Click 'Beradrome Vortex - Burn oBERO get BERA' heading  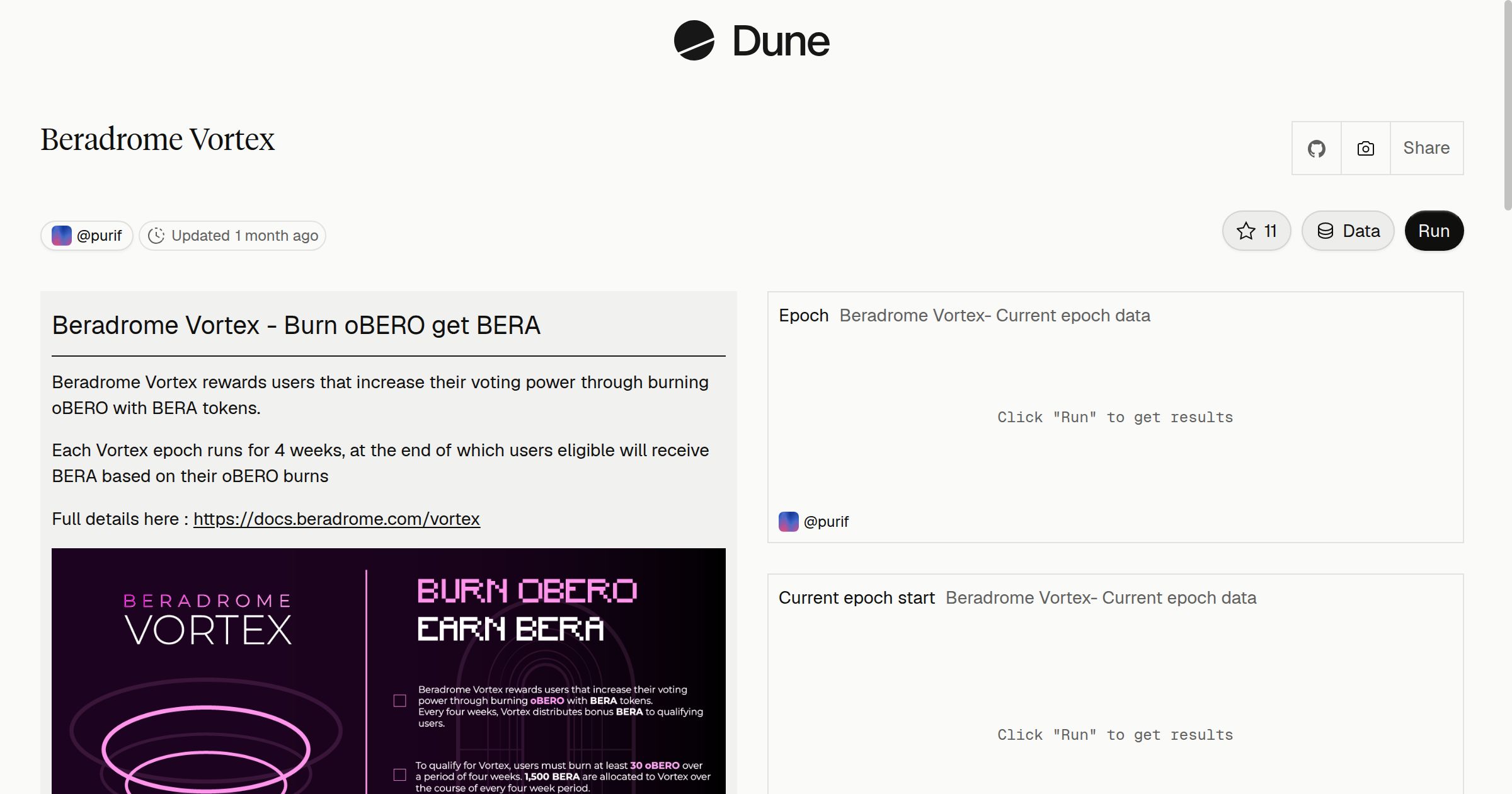coord(296,325)
